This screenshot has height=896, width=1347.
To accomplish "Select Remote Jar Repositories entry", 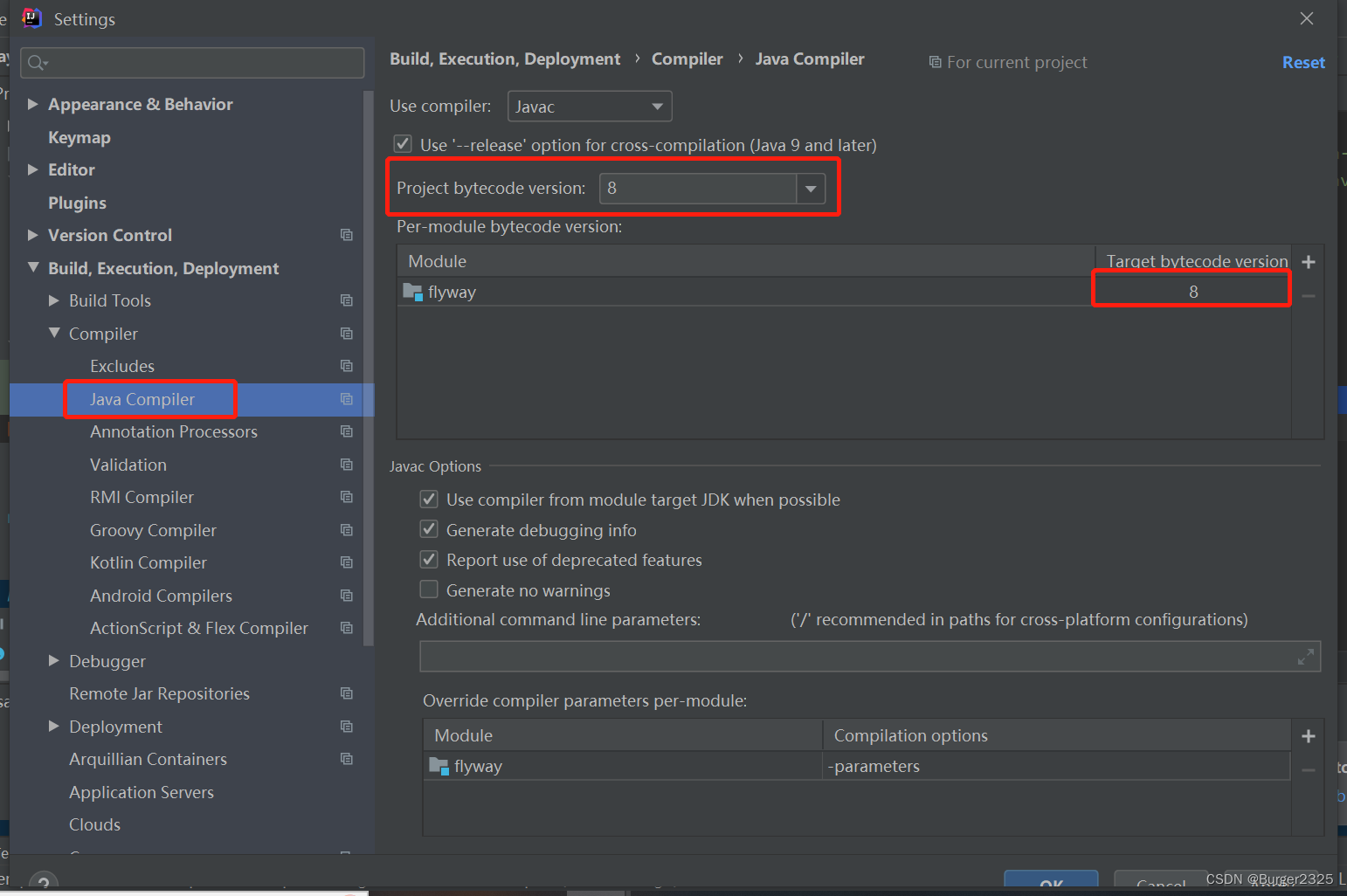I will click(x=159, y=693).
